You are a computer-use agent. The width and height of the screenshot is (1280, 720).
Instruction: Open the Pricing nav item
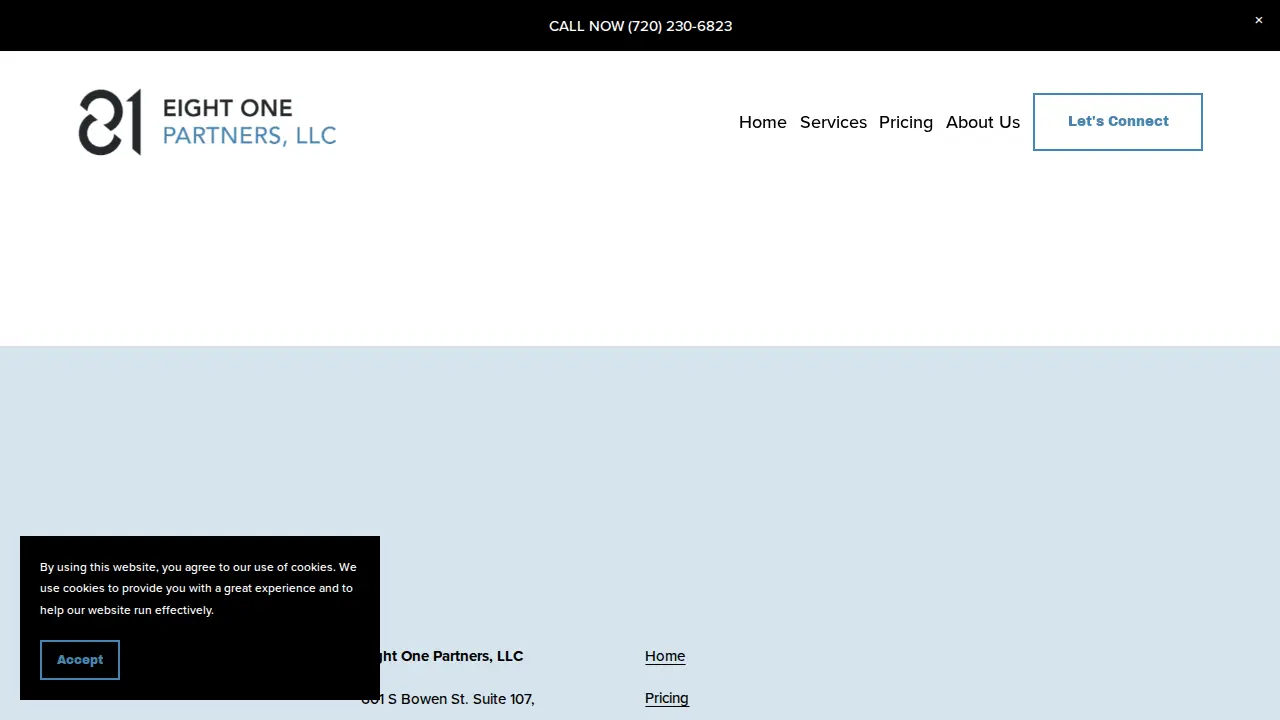(x=906, y=122)
